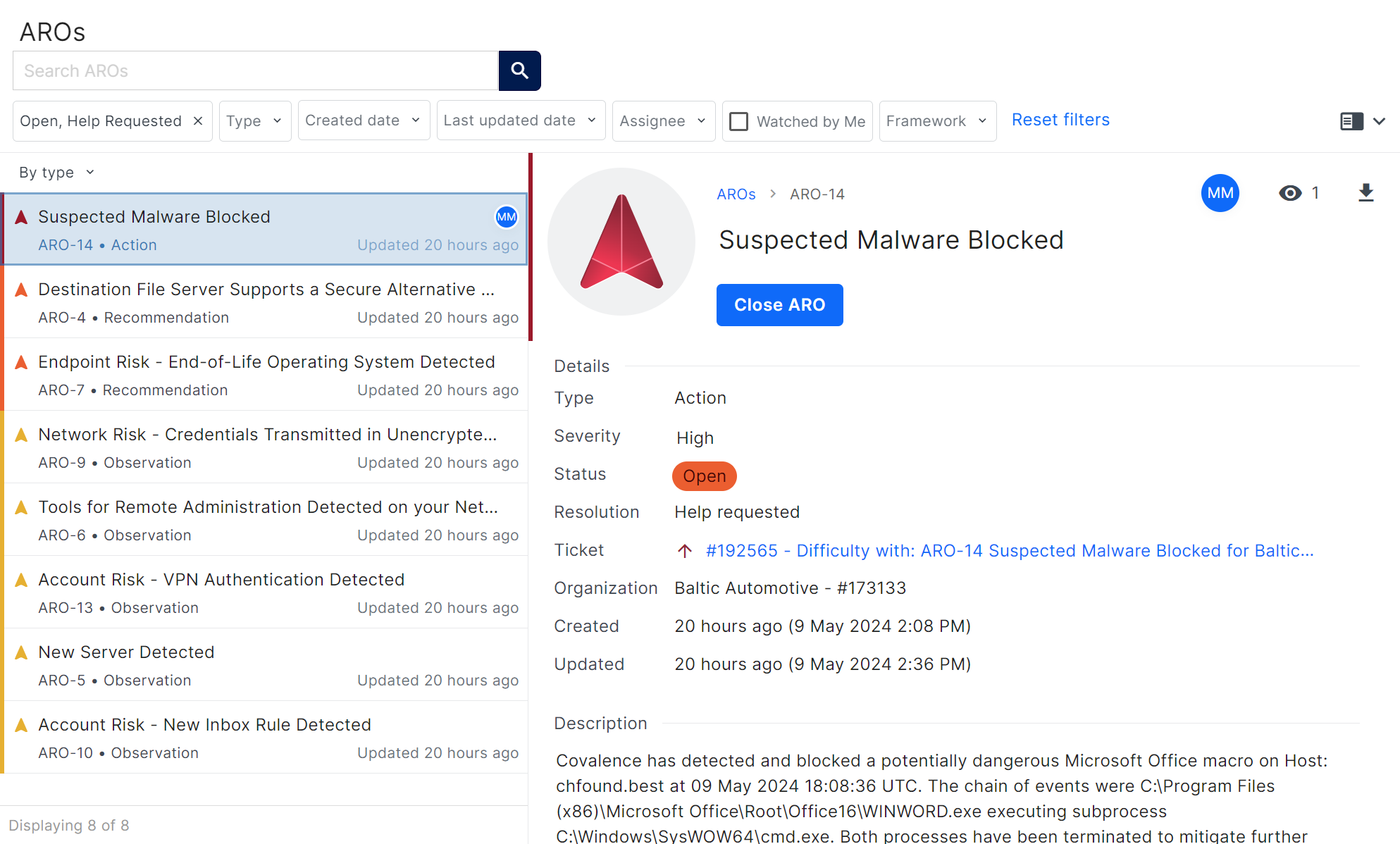Toggle the Watched by Me checkbox
The height and width of the screenshot is (844, 1400).
click(x=738, y=121)
